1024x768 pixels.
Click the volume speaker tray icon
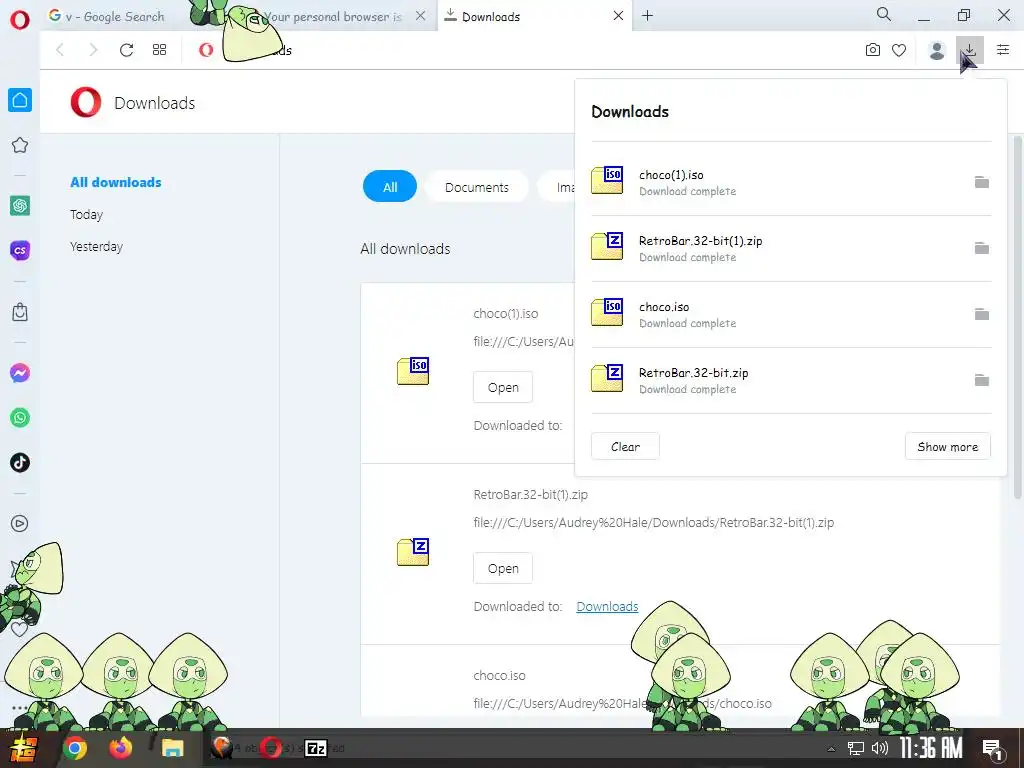pyautogui.click(x=880, y=748)
